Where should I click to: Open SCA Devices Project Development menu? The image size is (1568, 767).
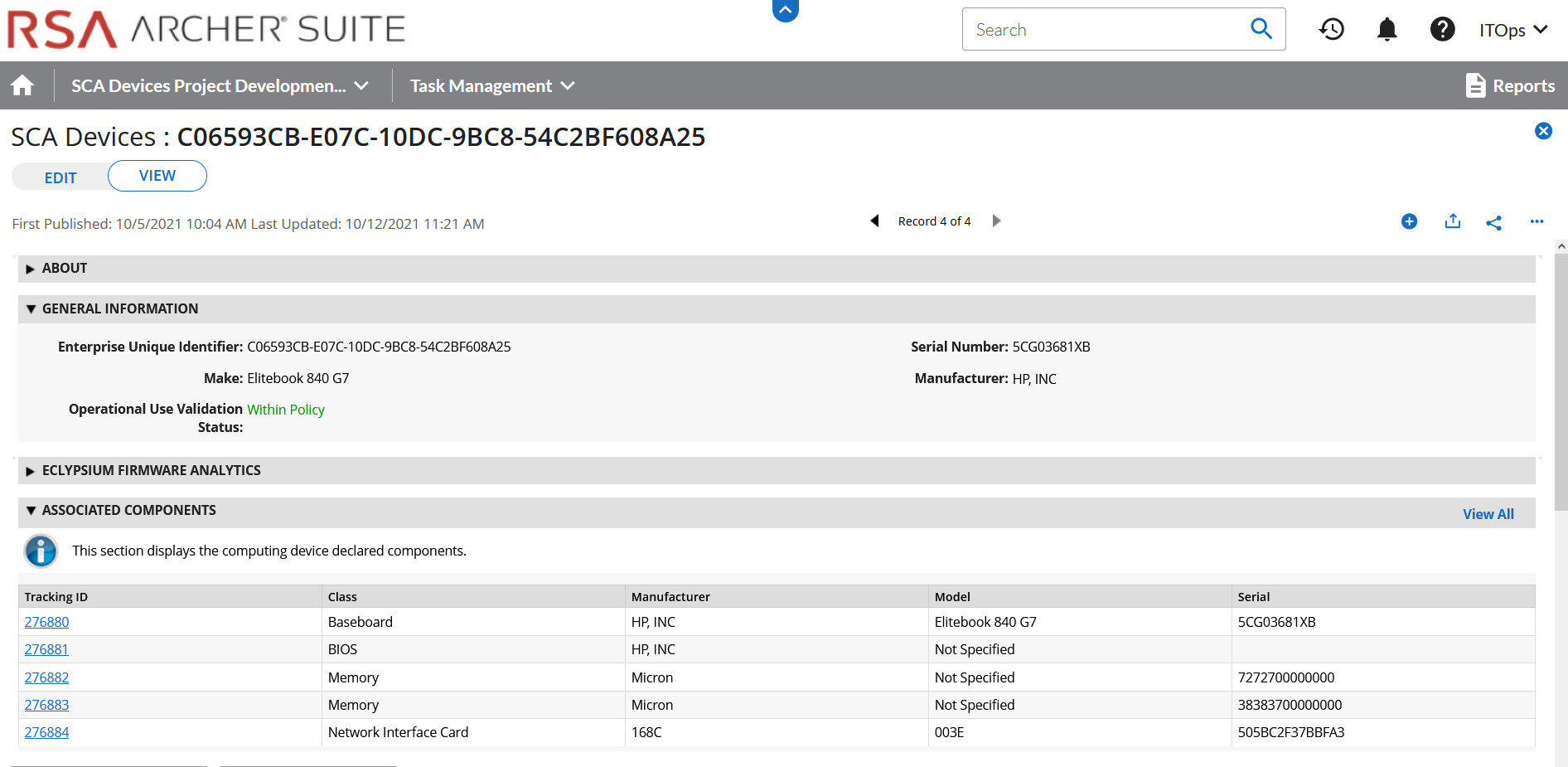(220, 85)
